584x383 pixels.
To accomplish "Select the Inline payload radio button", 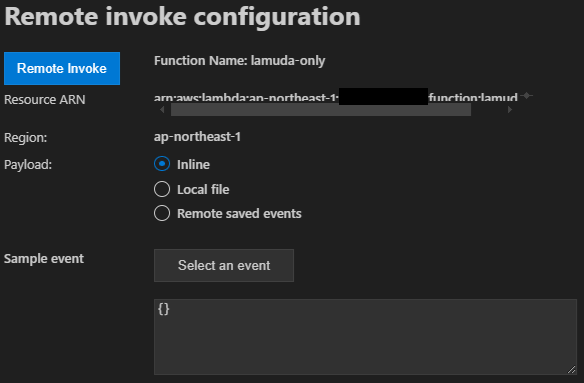I will pos(162,164).
